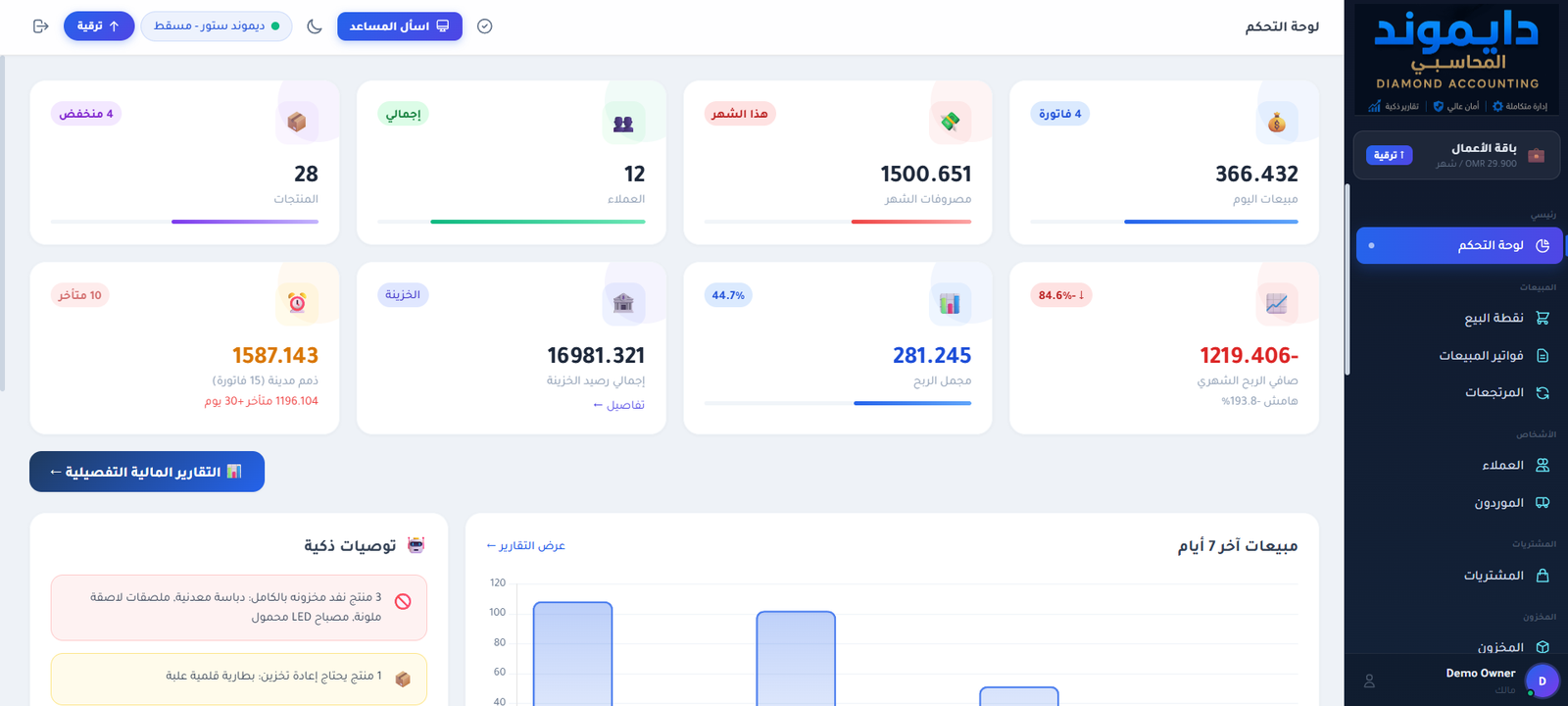This screenshot has width=1568, height=706.
Task: Click the cart icon beside نقطة البيع
Action: [x=1543, y=318]
